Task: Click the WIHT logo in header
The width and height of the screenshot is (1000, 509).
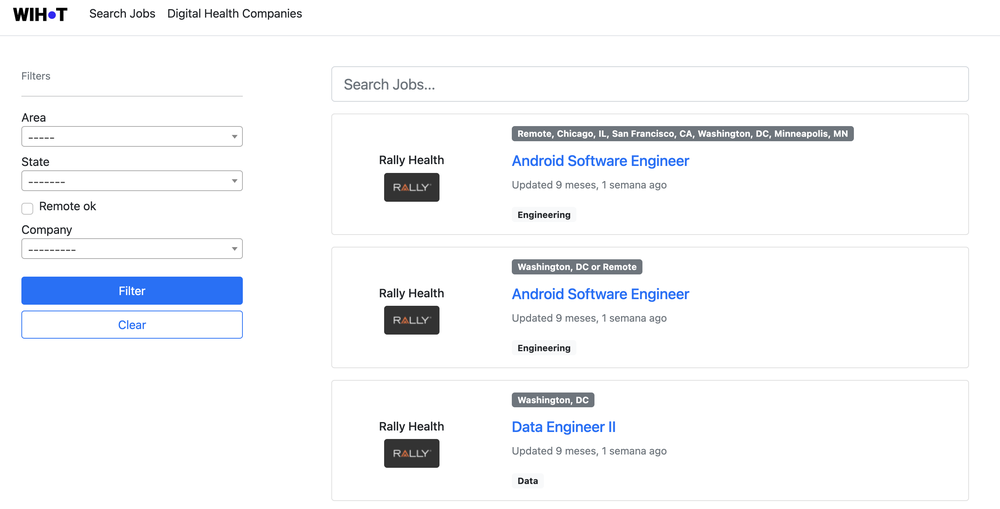Action: [40, 14]
